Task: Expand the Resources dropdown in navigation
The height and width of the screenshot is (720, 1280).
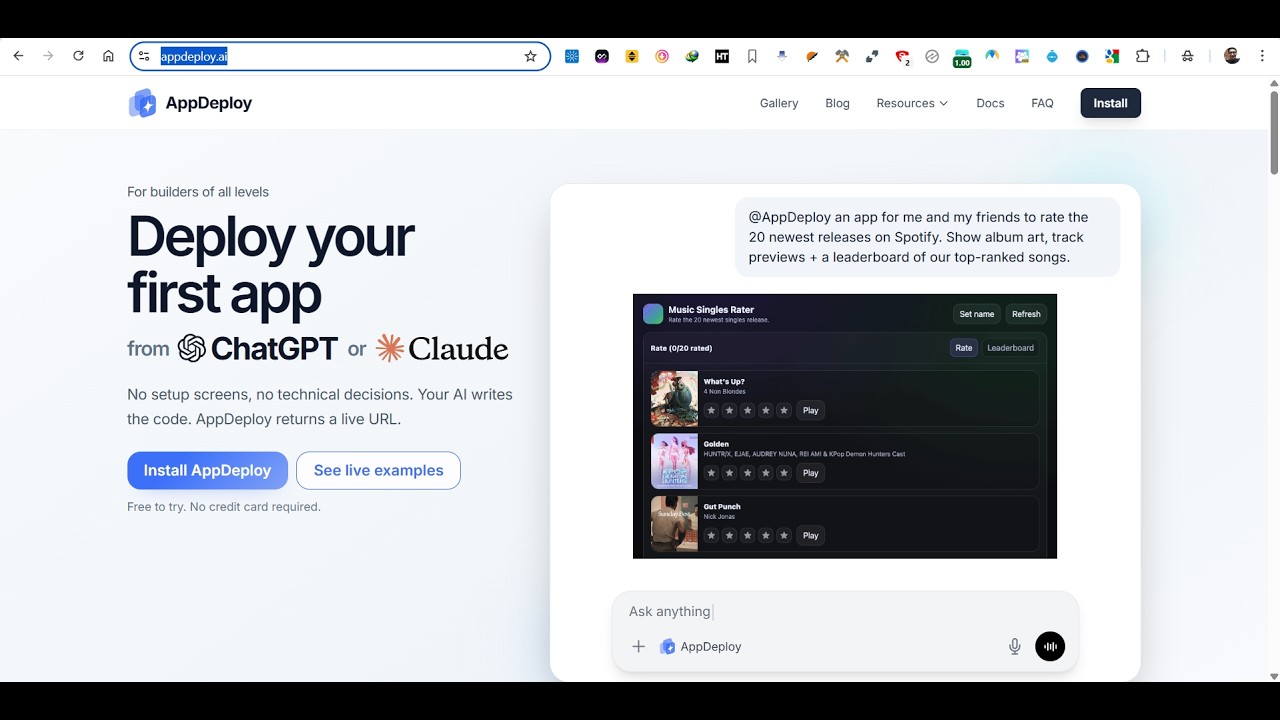Action: (x=912, y=103)
